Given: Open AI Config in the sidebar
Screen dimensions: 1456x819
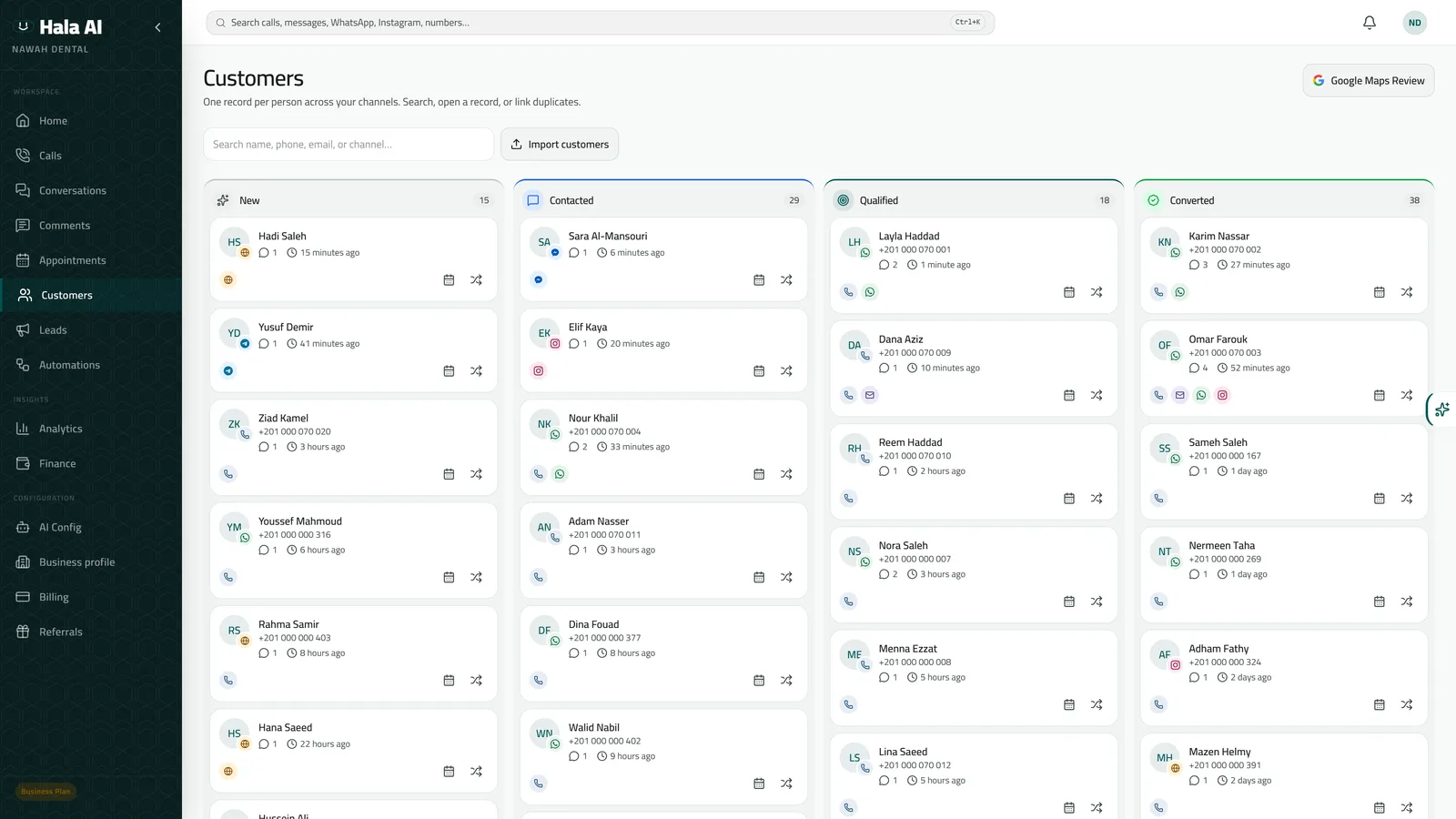Looking at the screenshot, I should (91, 527).
